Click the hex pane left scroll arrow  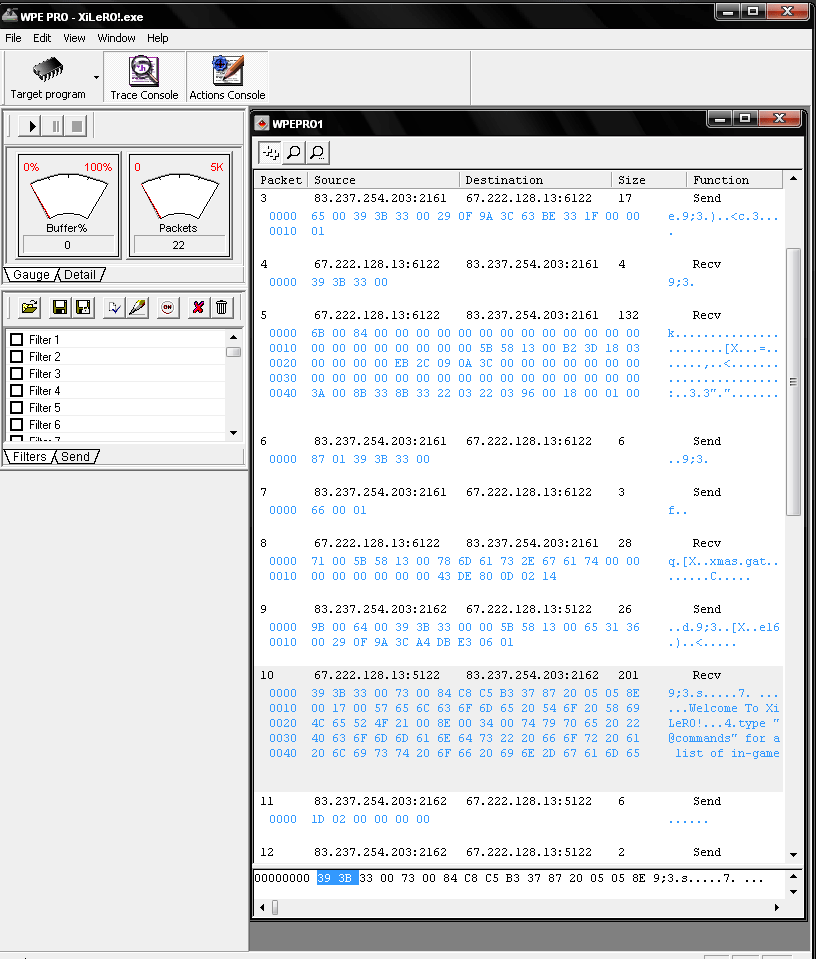262,907
